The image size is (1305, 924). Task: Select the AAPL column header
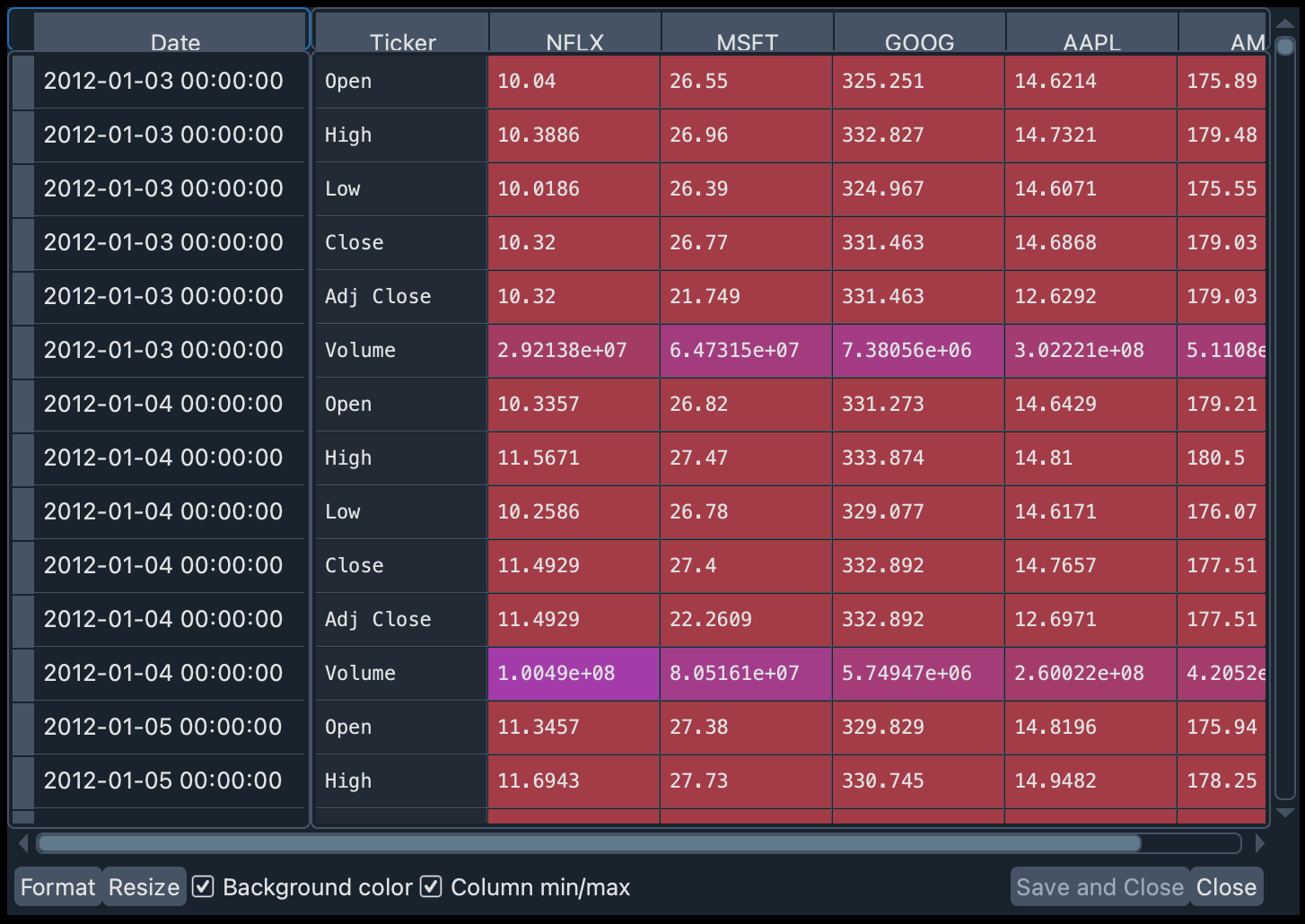(x=1090, y=41)
